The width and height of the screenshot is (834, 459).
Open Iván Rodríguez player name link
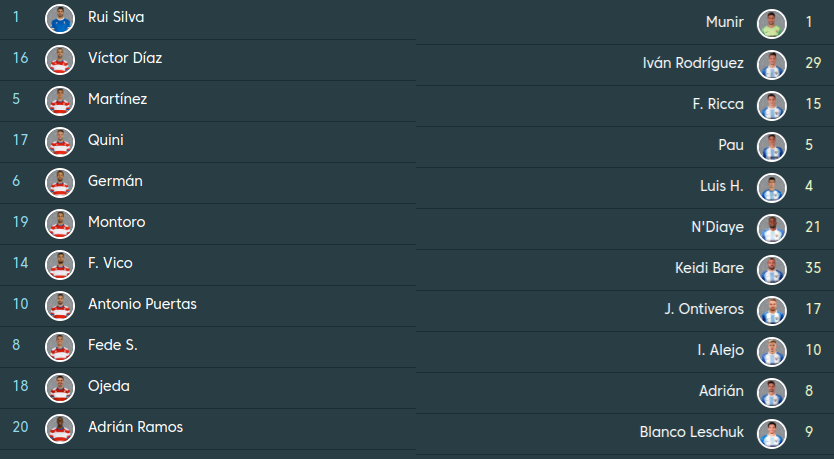[693, 63]
